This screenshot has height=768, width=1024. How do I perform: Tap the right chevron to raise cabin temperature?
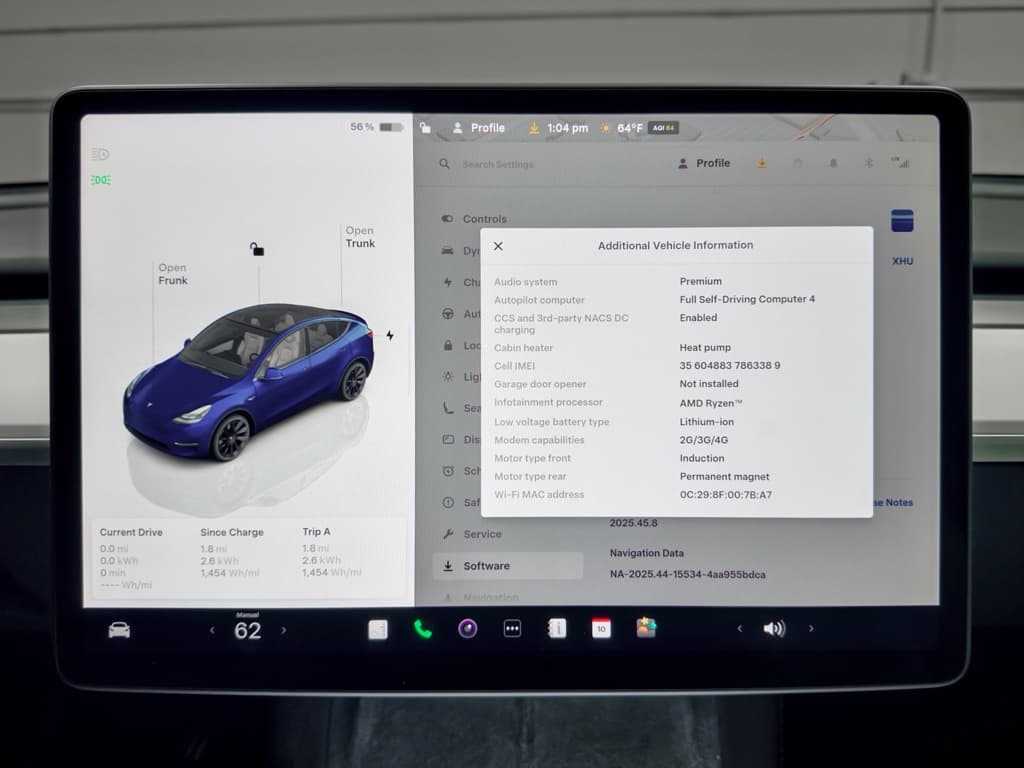click(283, 630)
